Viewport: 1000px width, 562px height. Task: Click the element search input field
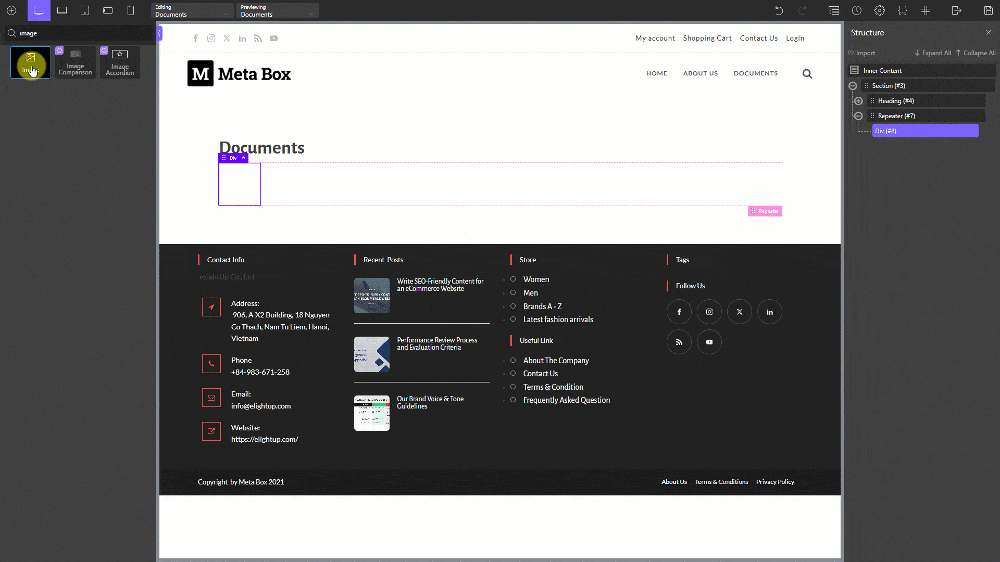[x=80, y=33]
